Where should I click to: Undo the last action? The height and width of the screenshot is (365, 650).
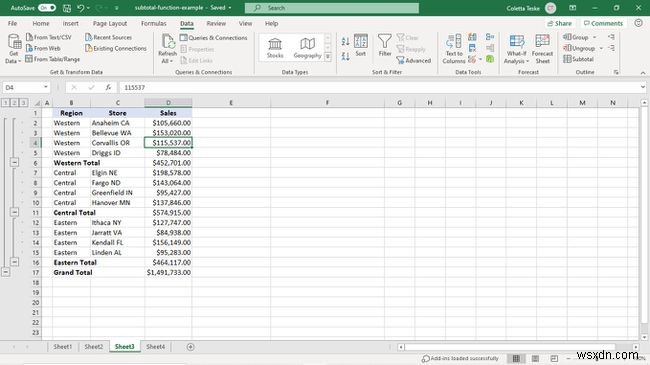81,8
